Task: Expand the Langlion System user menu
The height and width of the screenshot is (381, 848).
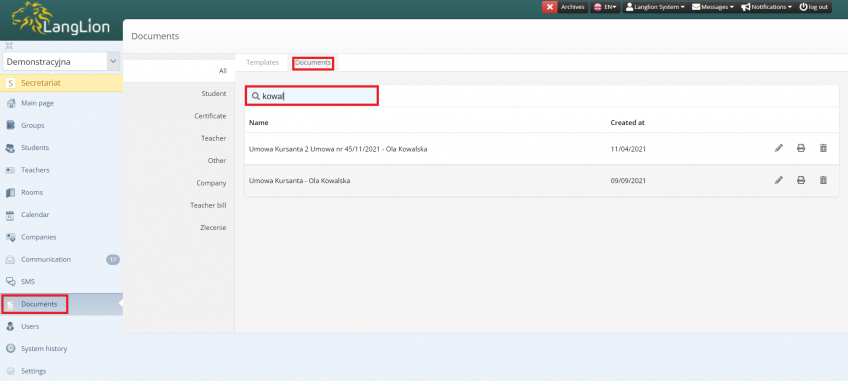Action: coord(655,7)
